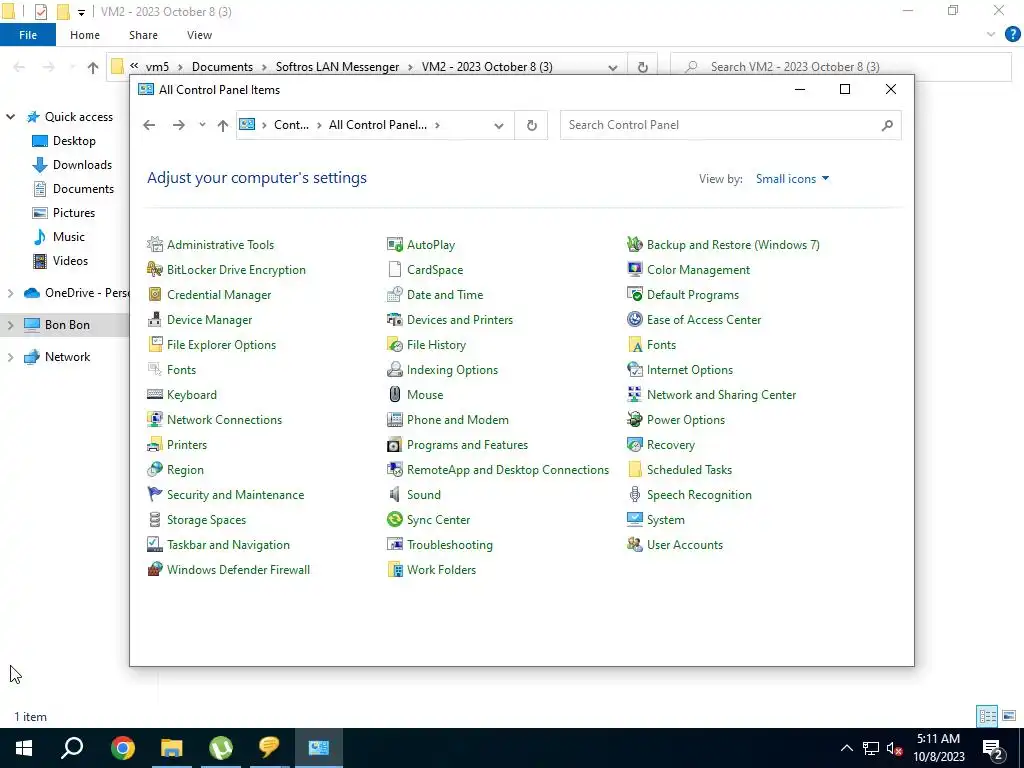This screenshot has height=768, width=1024.
Task: Open the Internet Options link
Action: click(x=690, y=370)
